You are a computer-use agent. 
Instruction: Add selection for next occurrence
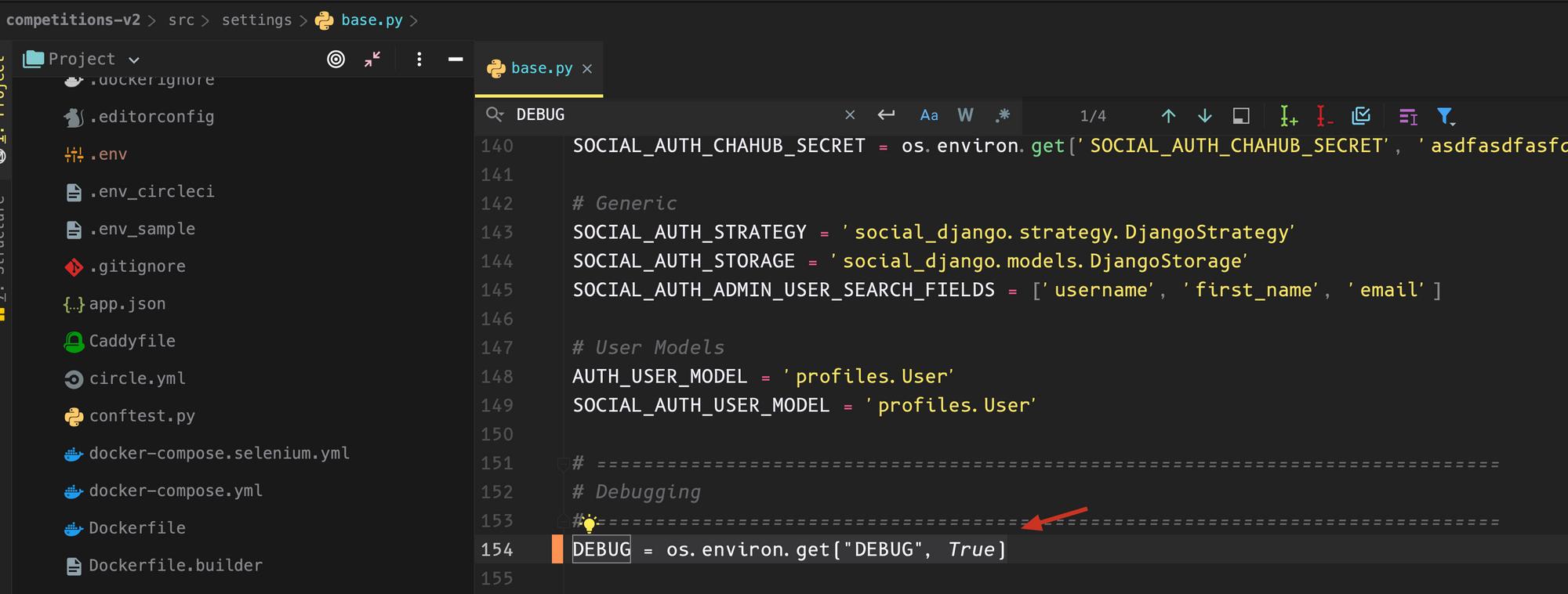pyautogui.click(x=1288, y=116)
